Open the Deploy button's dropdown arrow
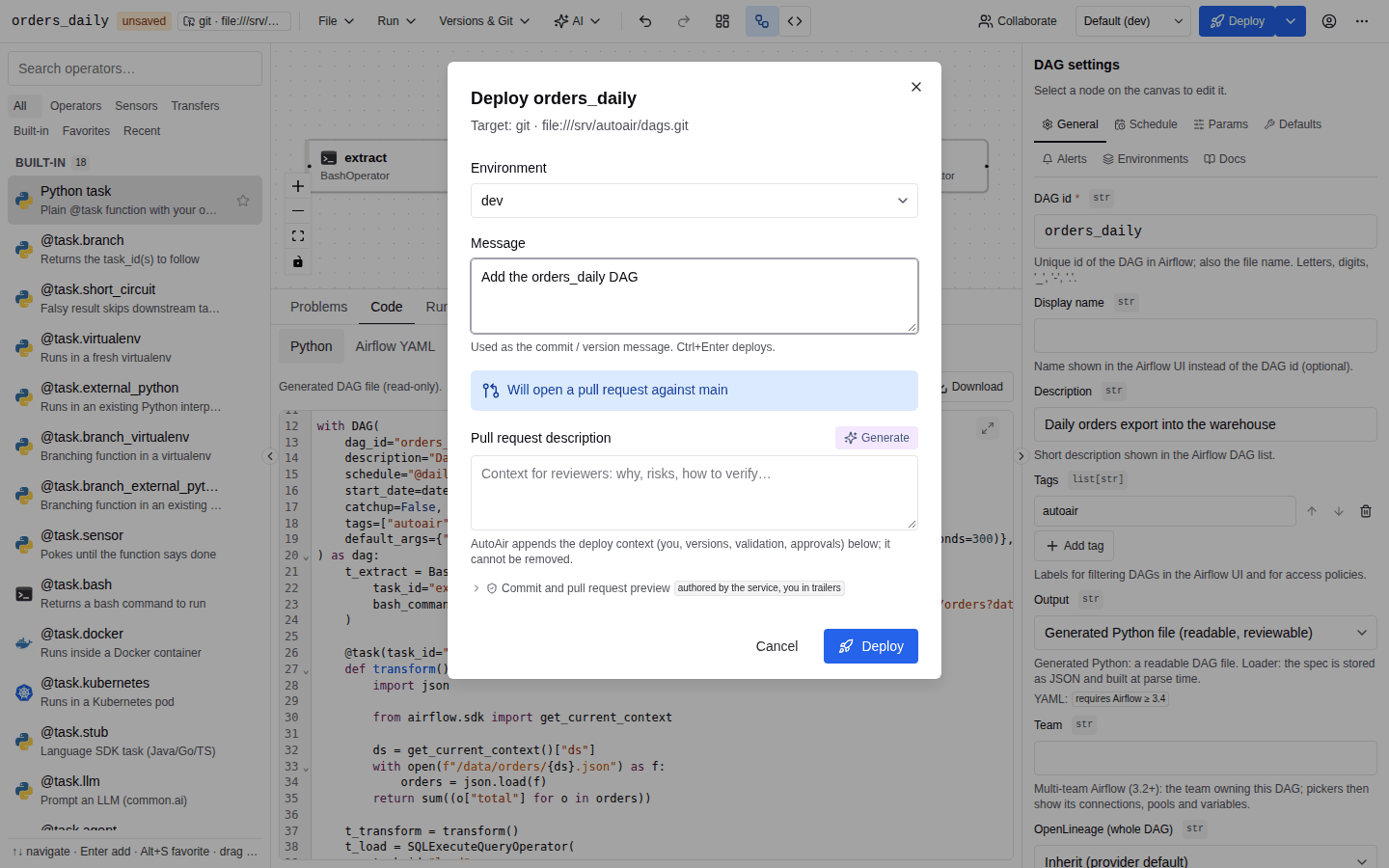1389x868 pixels. (1291, 21)
